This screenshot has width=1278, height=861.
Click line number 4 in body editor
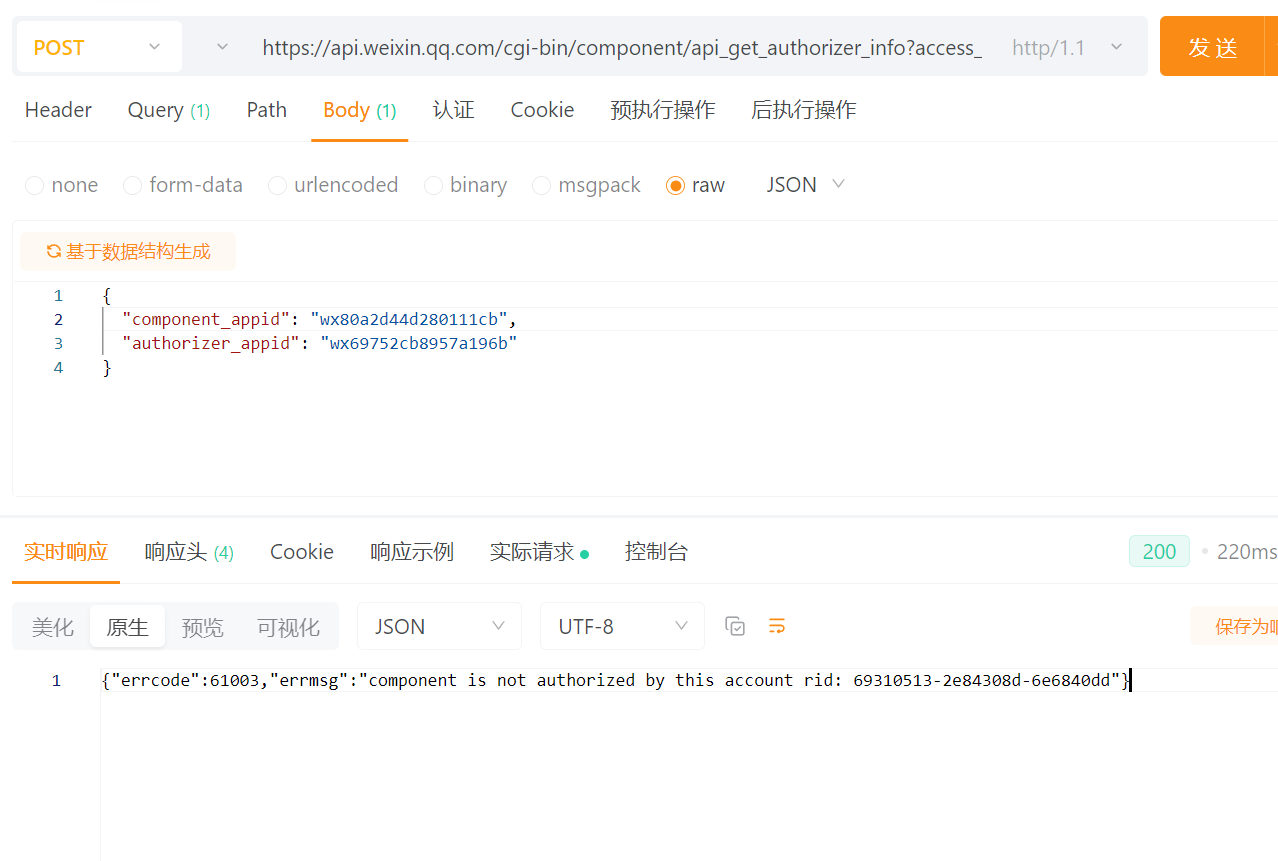(x=58, y=367)
